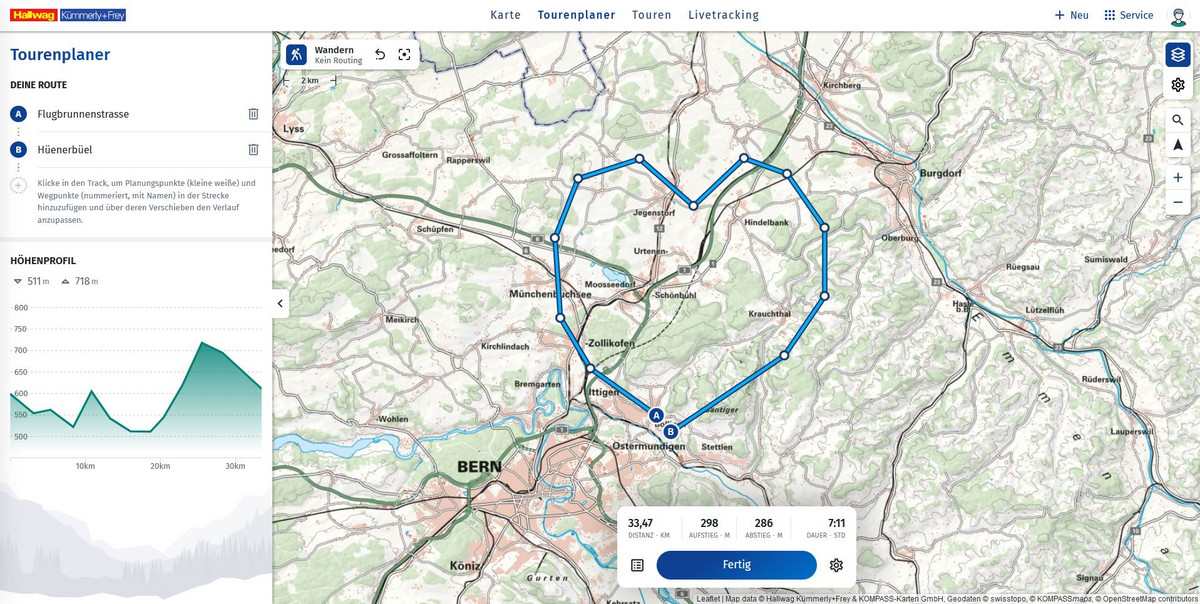This screenshot has width=1200, height=604.
Task: Open map settings gear icon
Action: click(x=1178, y=85)
